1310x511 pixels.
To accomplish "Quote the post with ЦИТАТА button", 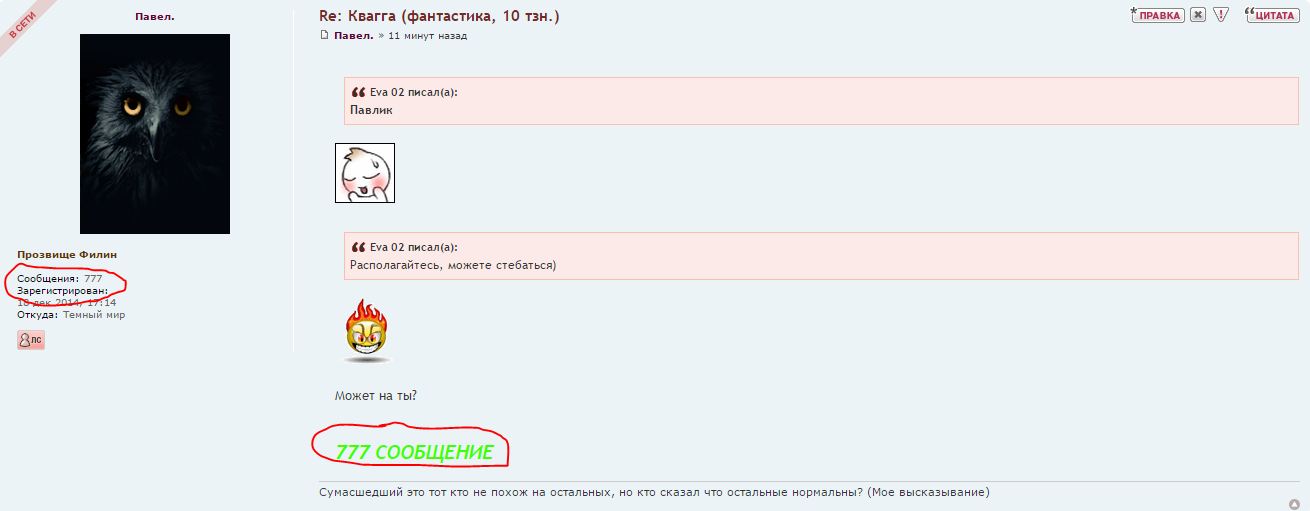I will point(1271,15).
